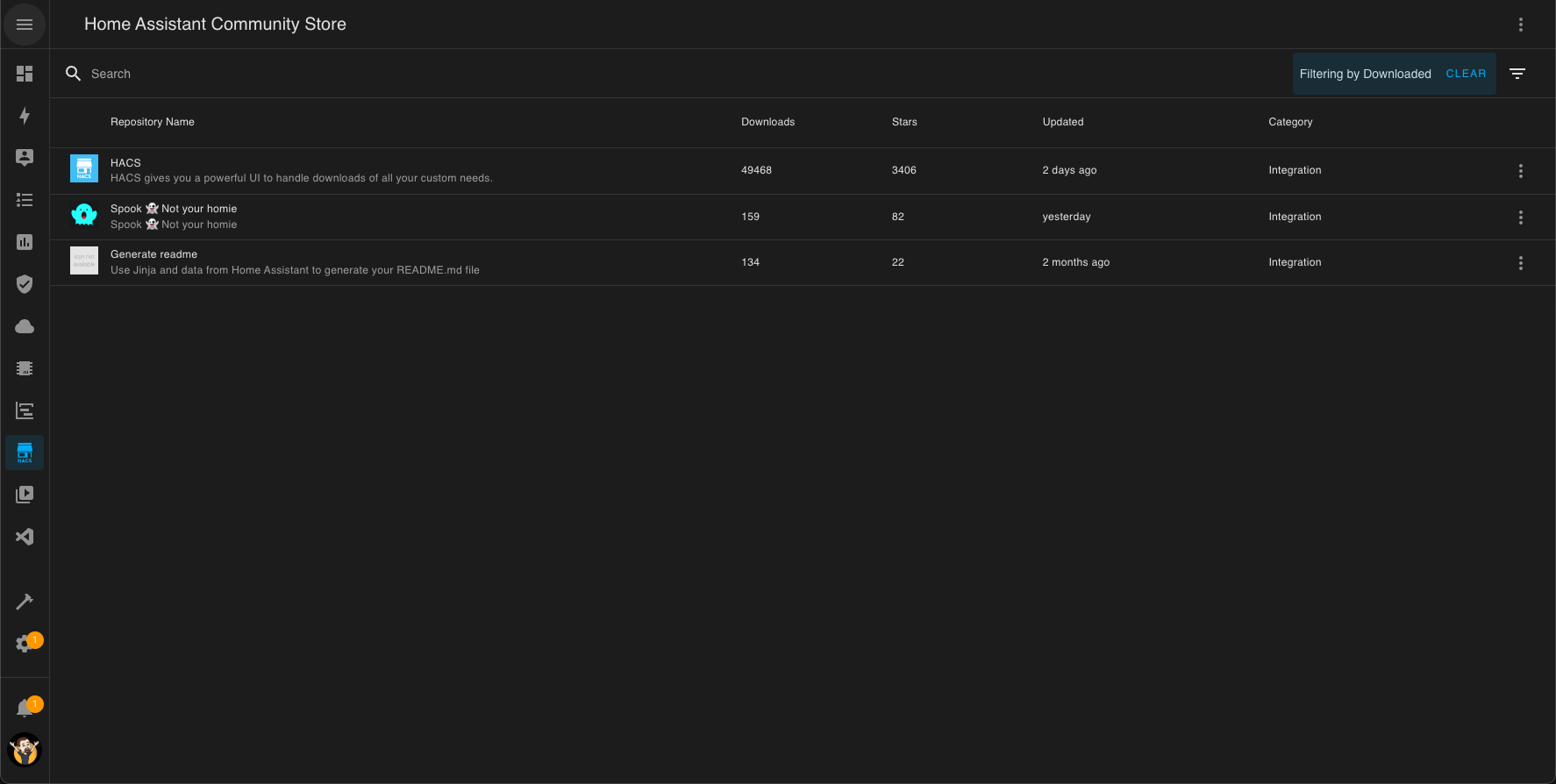The height and width of the screenshot is (784, 1556).
Task: Sort by Downloads column header
Action: pyautogui.click(x=767, y=122)
